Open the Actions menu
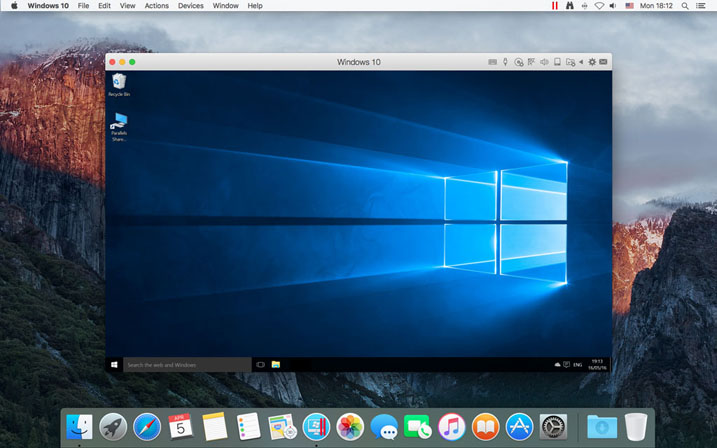The width and height of the screenshot is (717, 448). [x=156, y=6]
